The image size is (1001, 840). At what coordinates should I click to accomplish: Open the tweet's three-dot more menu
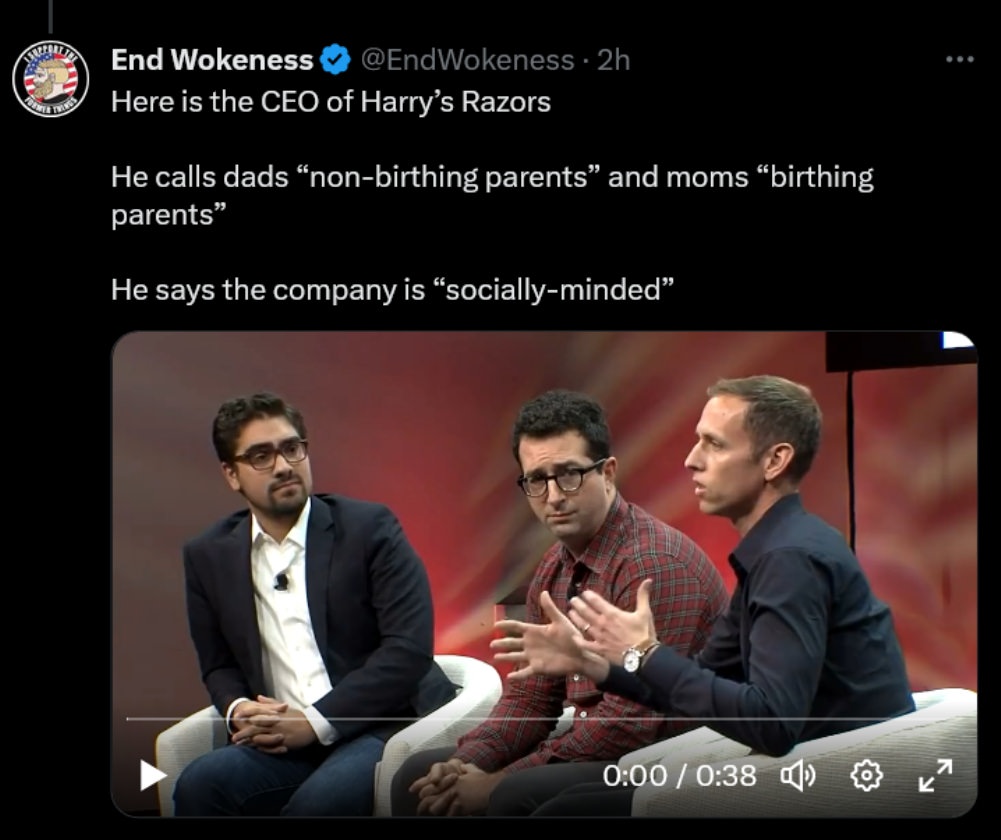click(958, 60)
